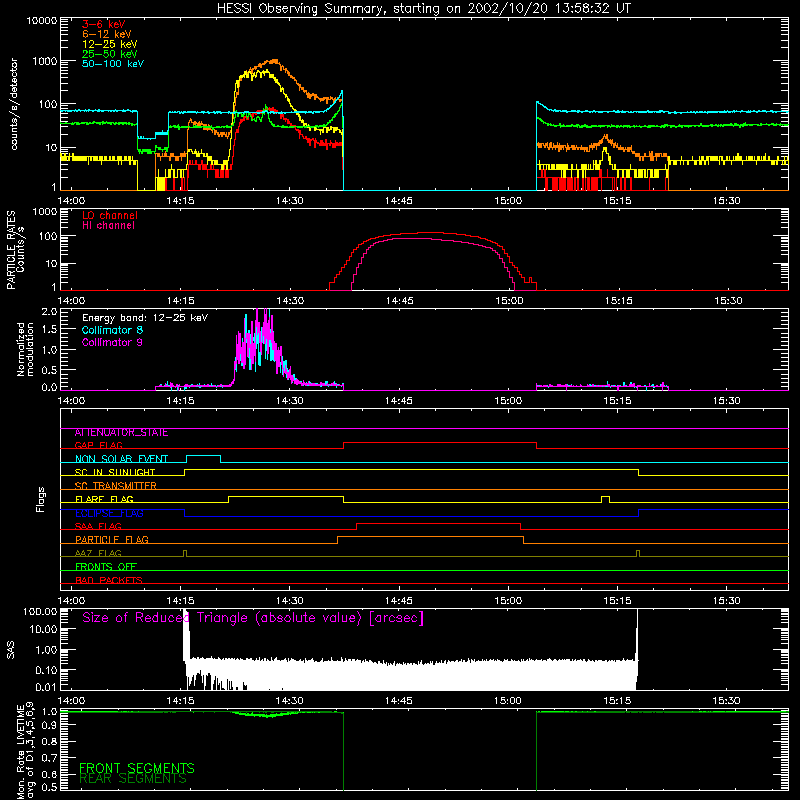This screenshot has height=800, width=800.
Task: Click the SC_TRANSMITTER flag label
Action: tap(115, 486)
